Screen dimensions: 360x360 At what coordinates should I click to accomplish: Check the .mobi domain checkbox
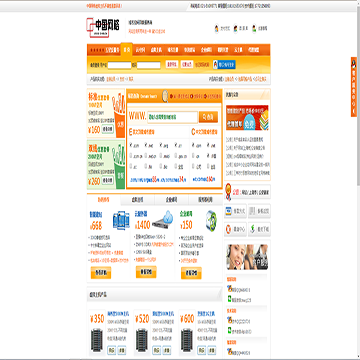pos(161,156)
